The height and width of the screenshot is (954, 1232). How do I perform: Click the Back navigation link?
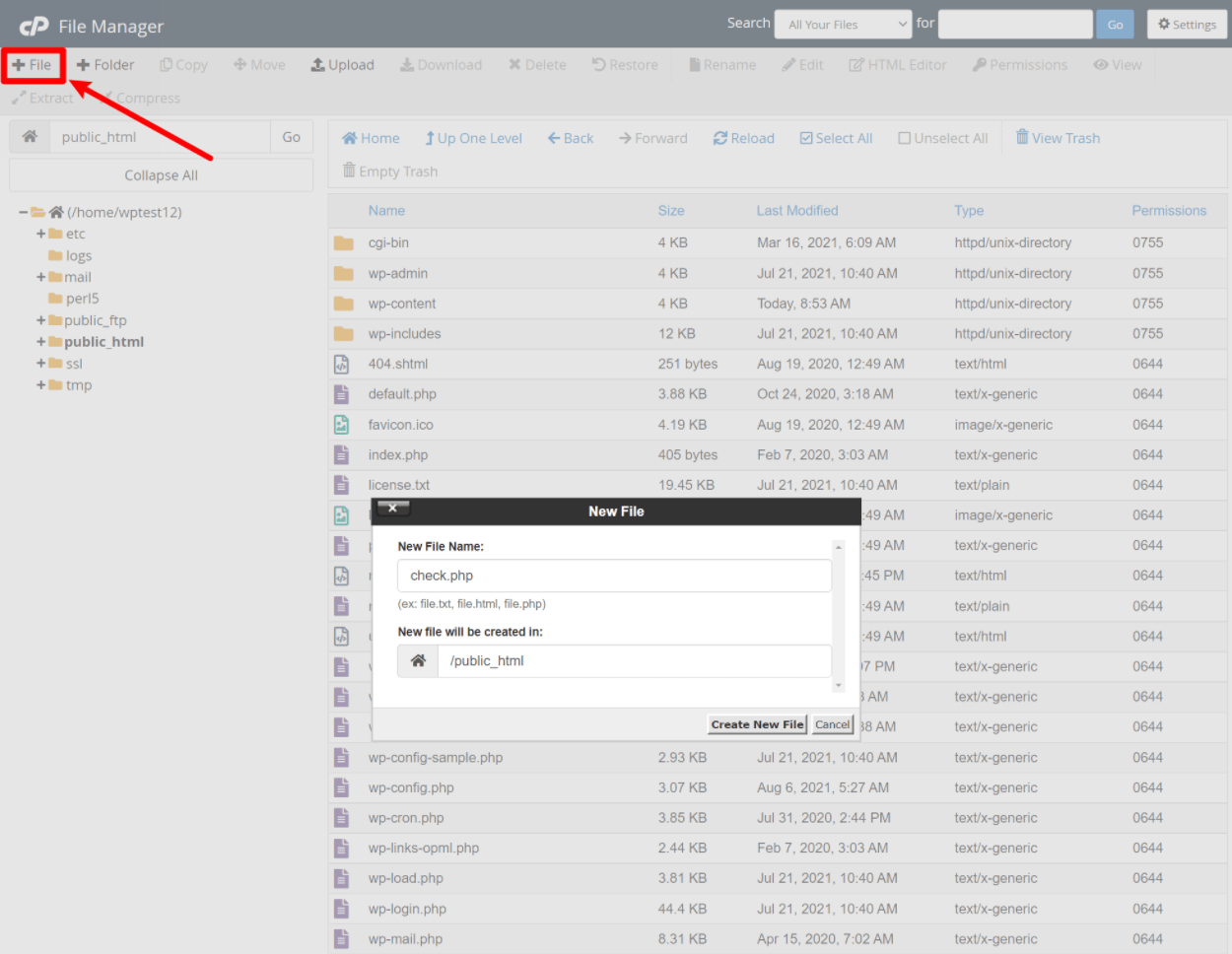571,138
